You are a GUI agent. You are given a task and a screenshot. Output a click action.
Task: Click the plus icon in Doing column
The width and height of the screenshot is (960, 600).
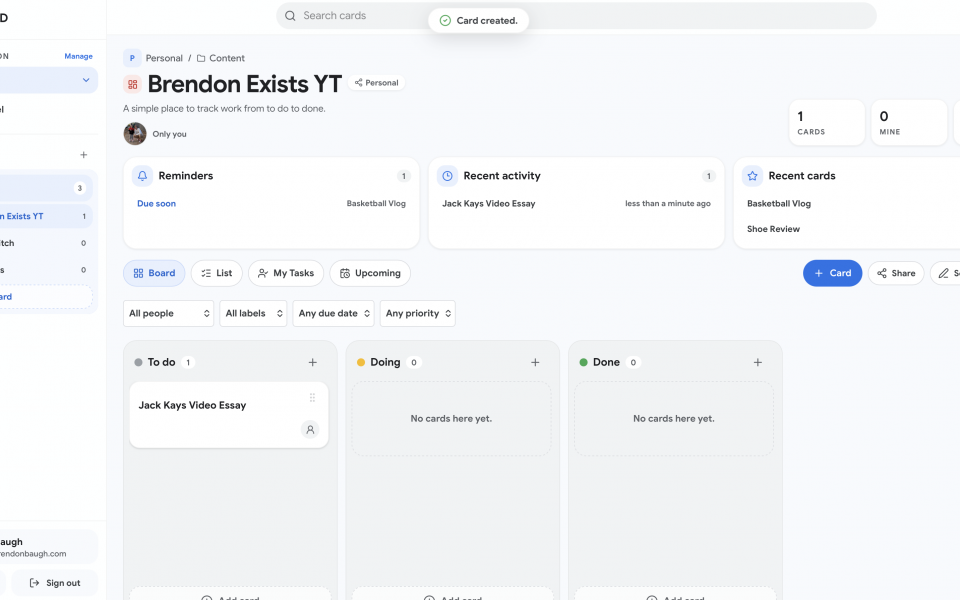pyautogui.click(x=535, y=362)
